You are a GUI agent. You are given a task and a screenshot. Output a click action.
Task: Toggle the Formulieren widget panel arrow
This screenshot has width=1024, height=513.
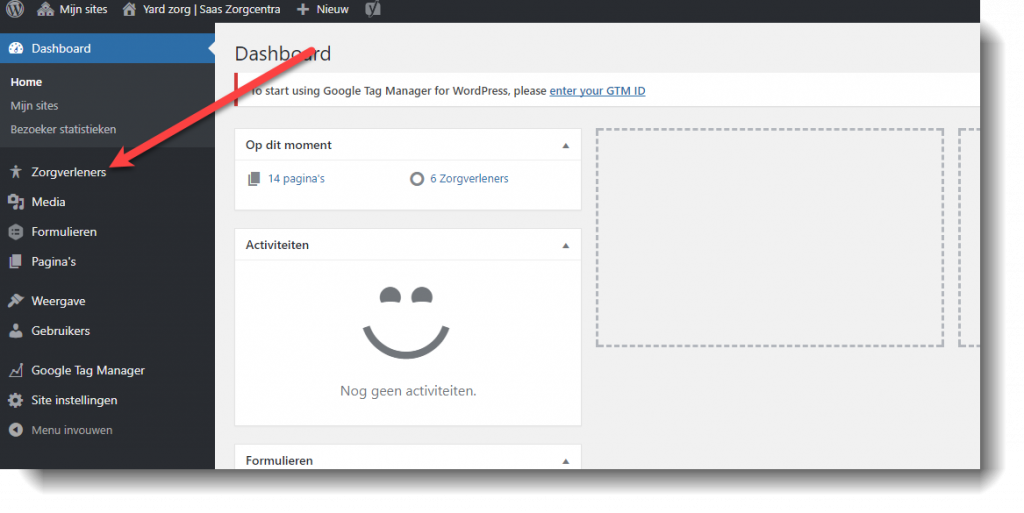566,461
